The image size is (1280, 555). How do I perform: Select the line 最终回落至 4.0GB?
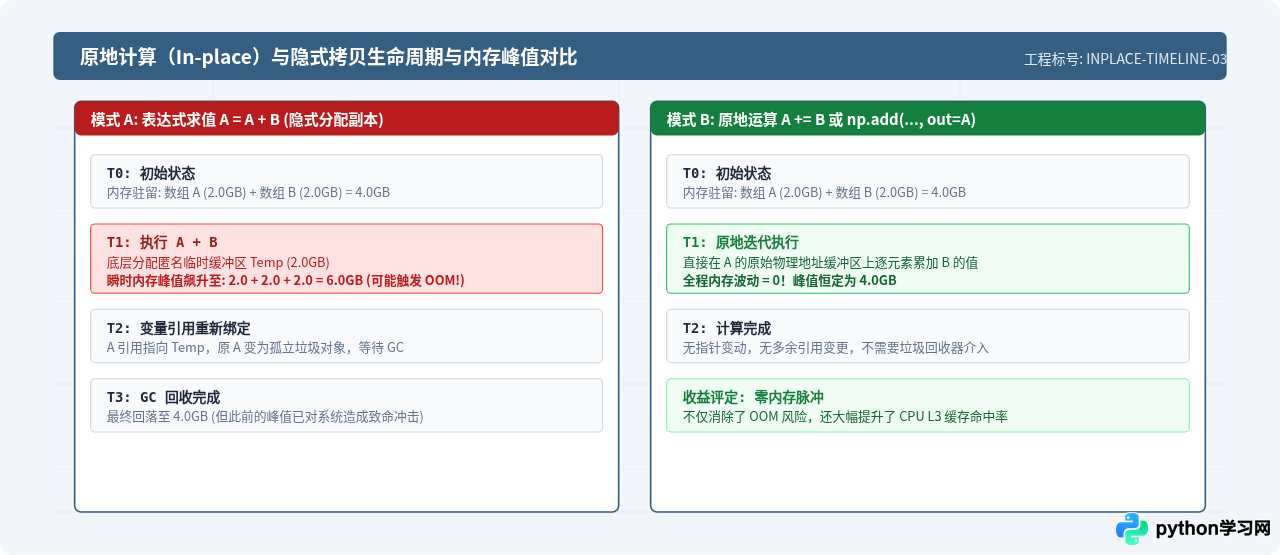tap(265, 416)
